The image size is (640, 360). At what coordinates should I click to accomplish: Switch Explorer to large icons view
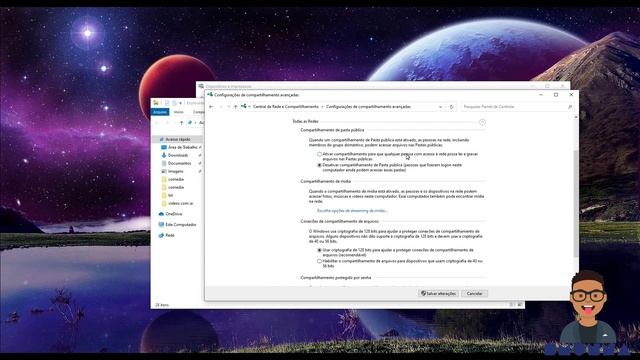pos(520,305)
